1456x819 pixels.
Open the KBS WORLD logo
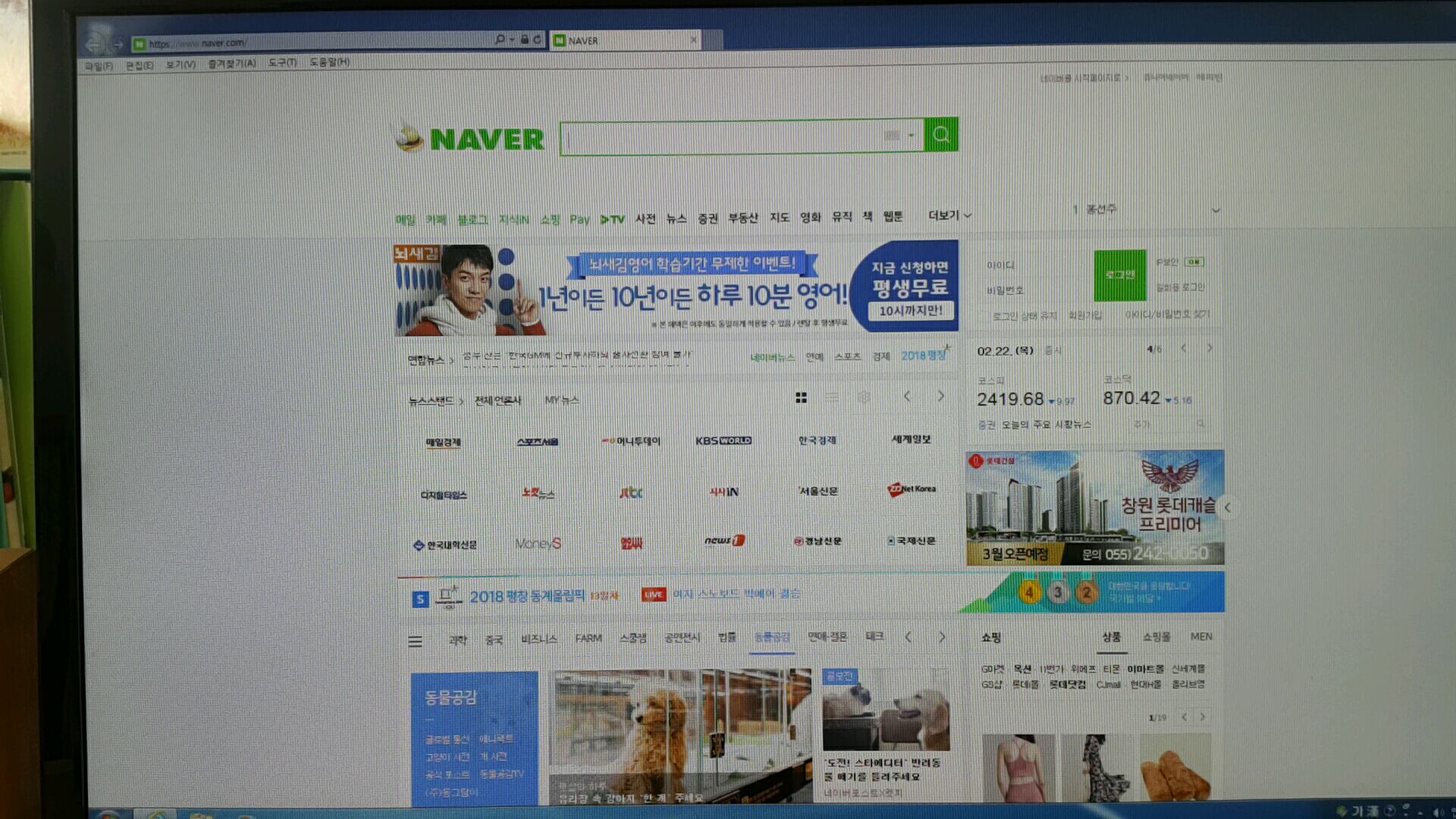click(723, 441)
